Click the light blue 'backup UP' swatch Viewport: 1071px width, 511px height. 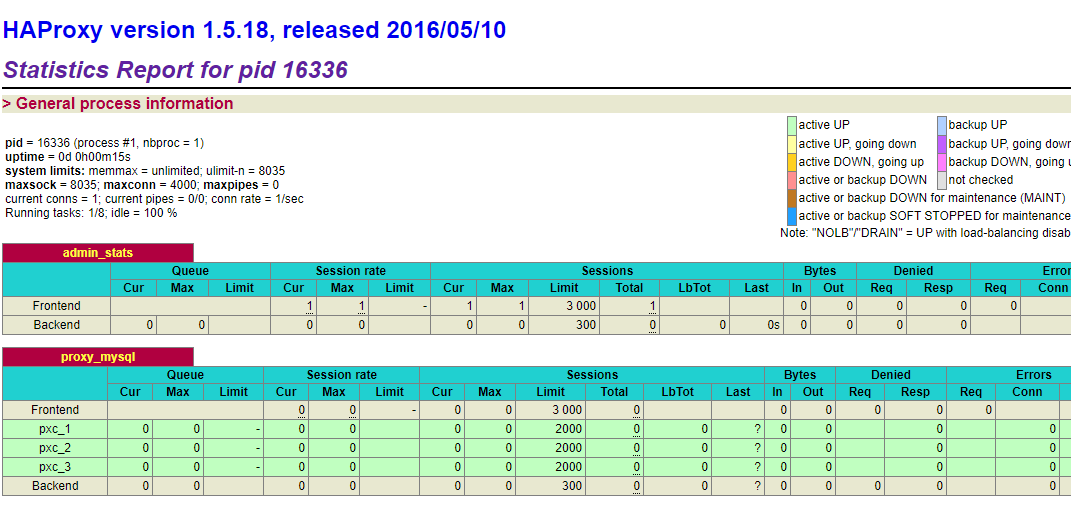click(941, 125)
